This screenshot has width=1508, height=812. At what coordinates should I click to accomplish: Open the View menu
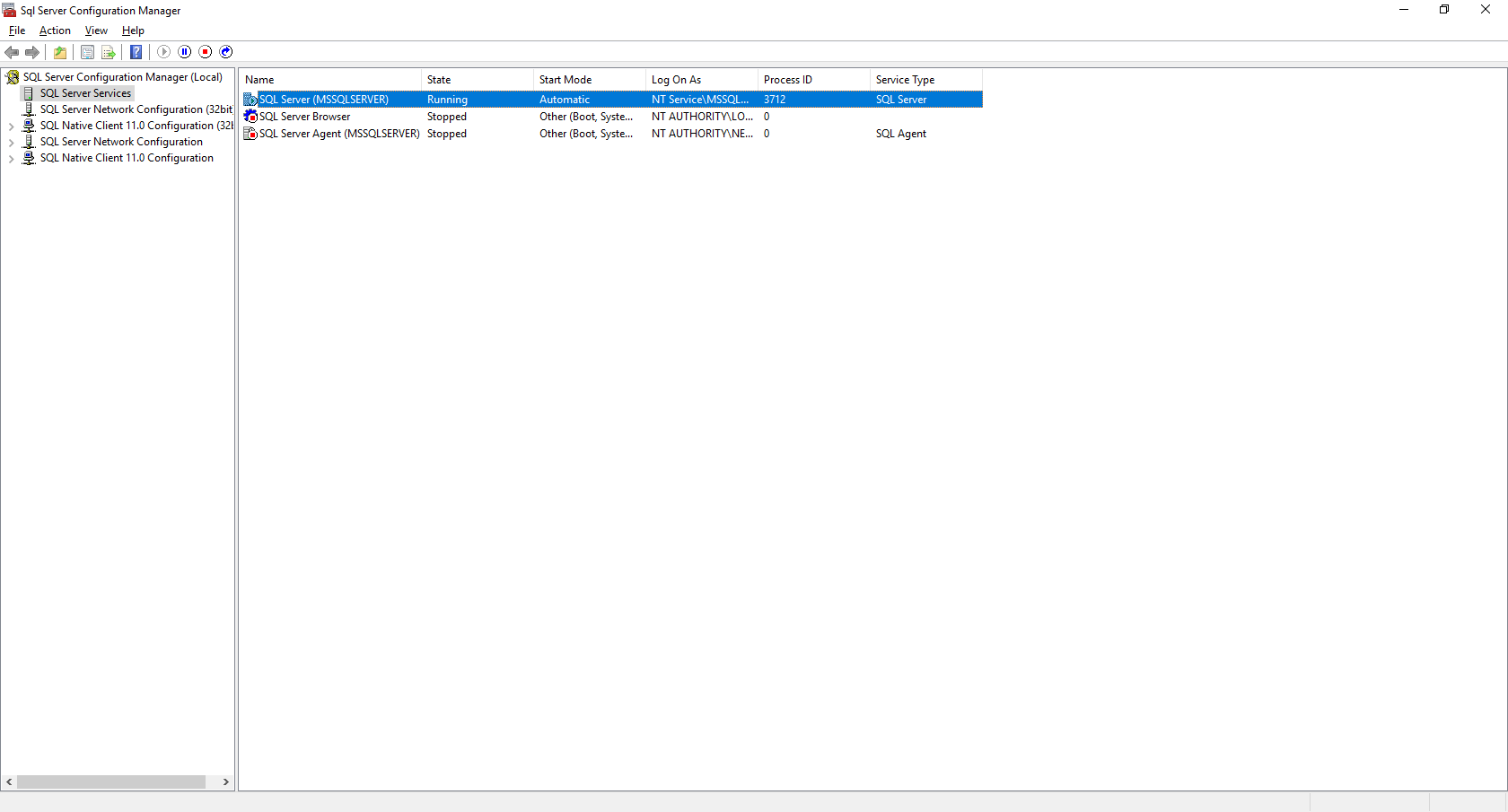pos(96,31)
